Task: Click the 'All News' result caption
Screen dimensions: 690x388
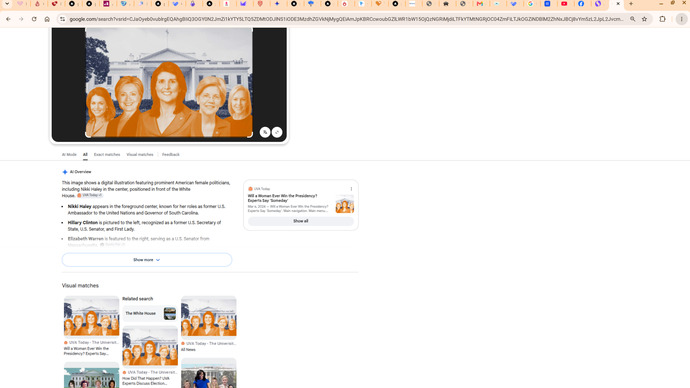Action: [188, 350]
